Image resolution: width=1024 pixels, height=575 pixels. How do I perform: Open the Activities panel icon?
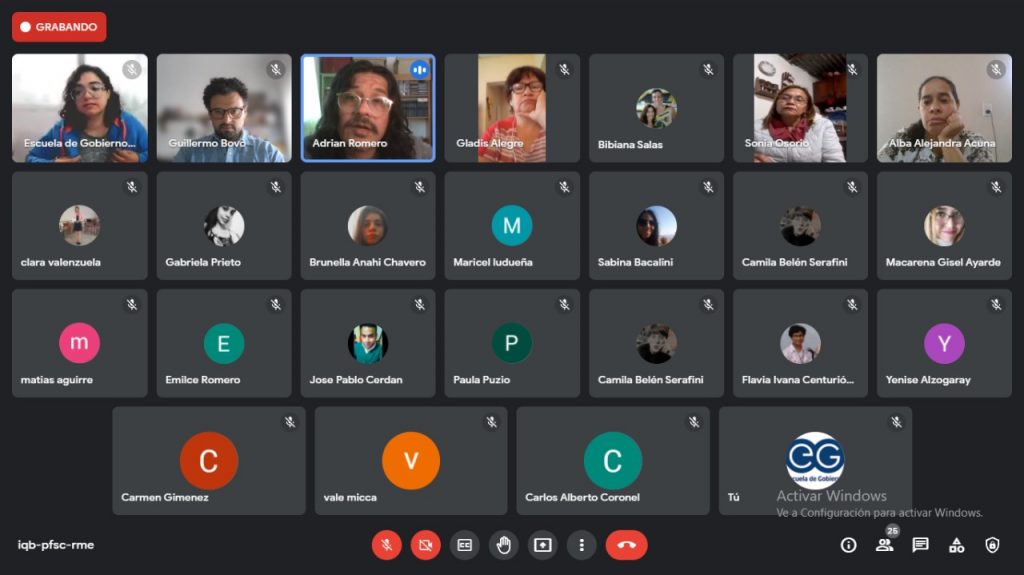pyautogui.click(x=956, y=545)
